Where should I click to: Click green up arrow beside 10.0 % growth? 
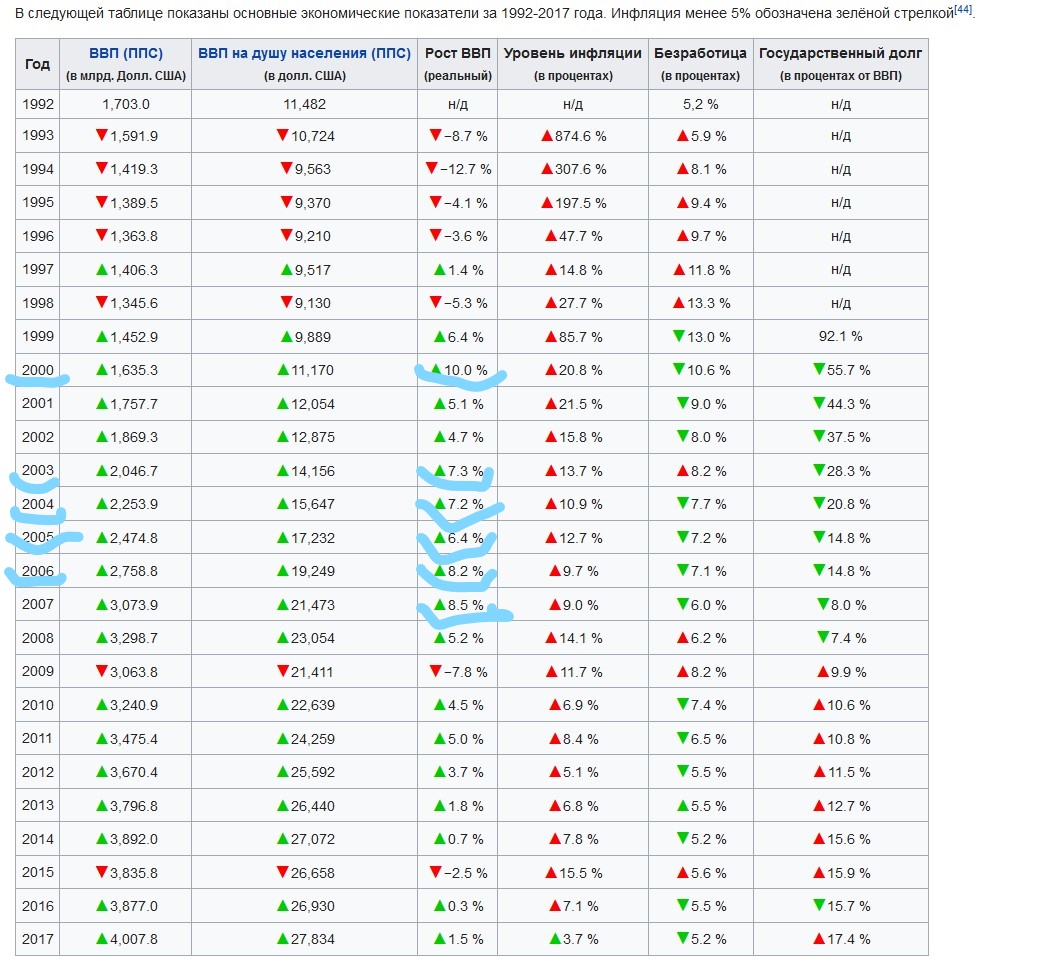coord(435,369)
